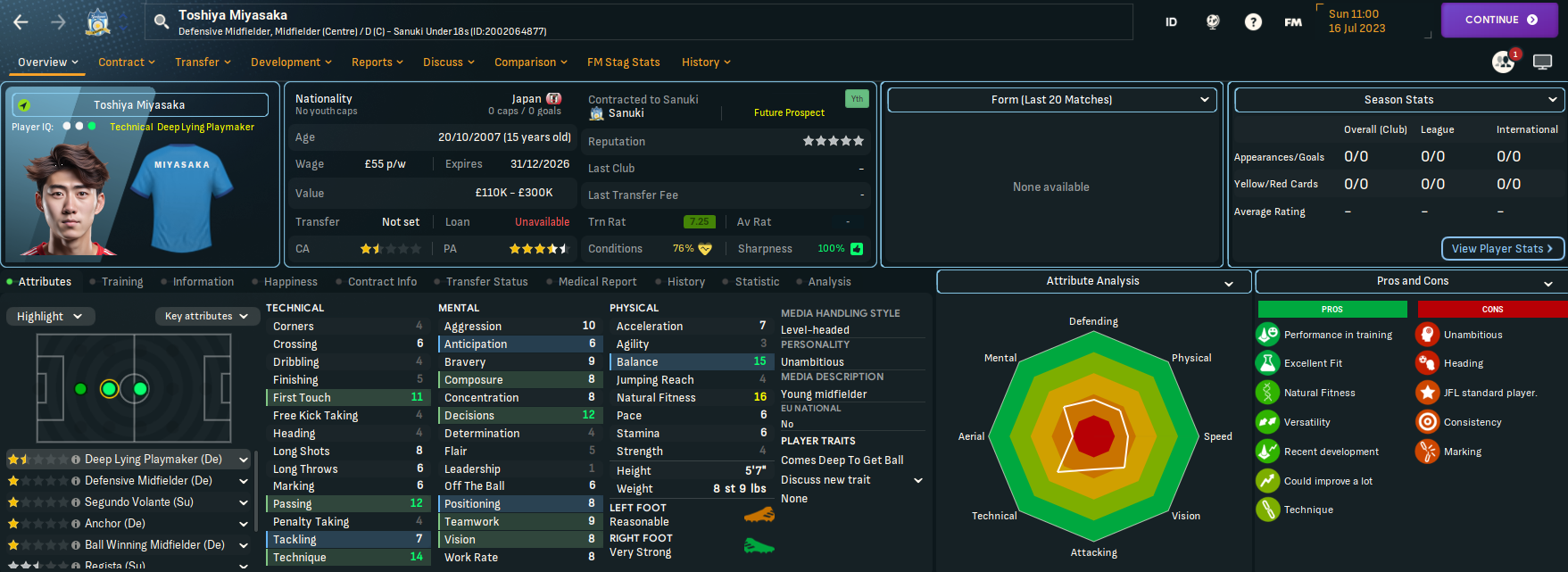Image resolution: width=1568 pixels, height=572 pixels.
Task: Click the back navigation arrow
Action: click(x=21, y=21)
